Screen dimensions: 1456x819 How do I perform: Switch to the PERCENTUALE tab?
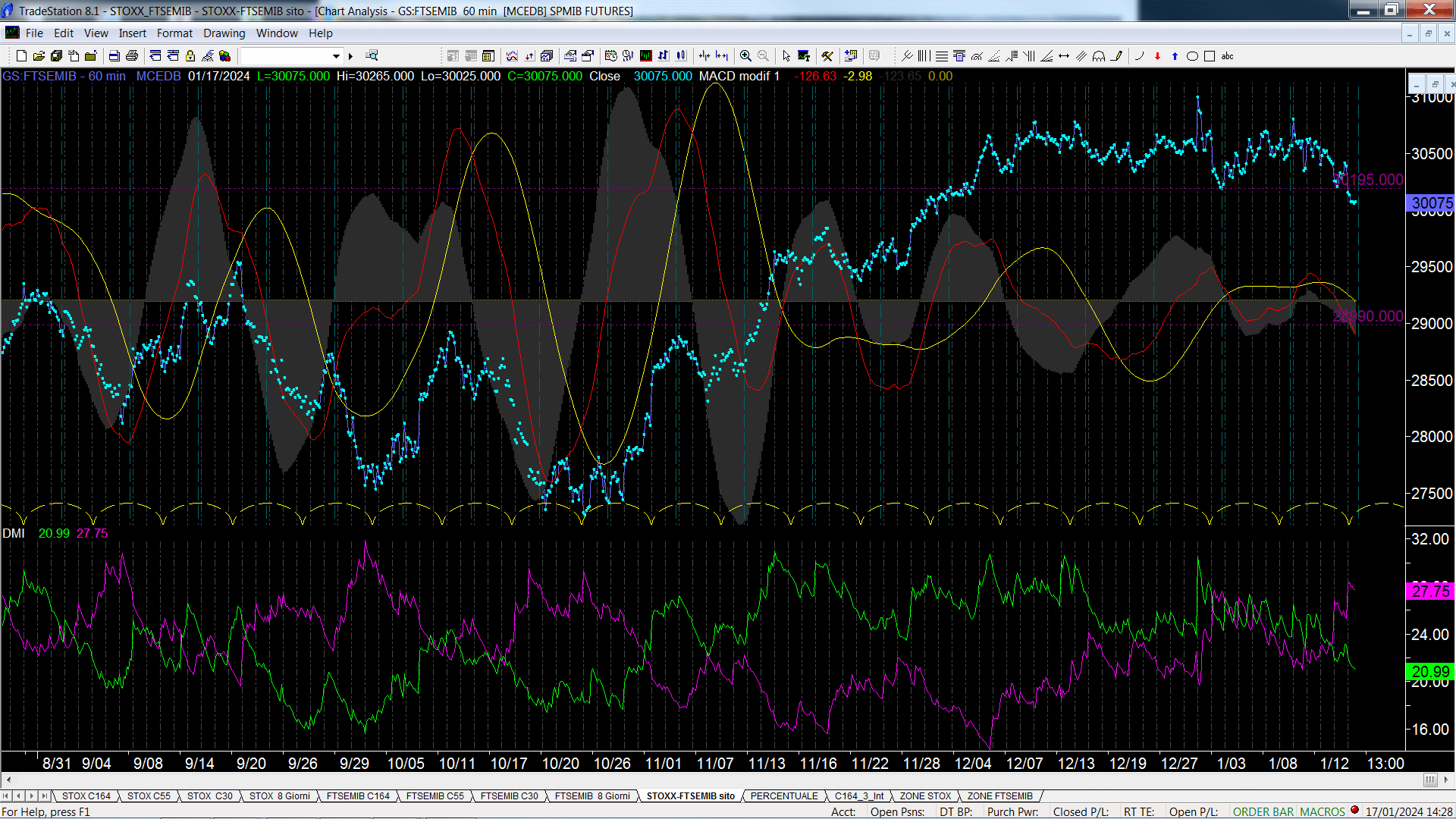784,796
